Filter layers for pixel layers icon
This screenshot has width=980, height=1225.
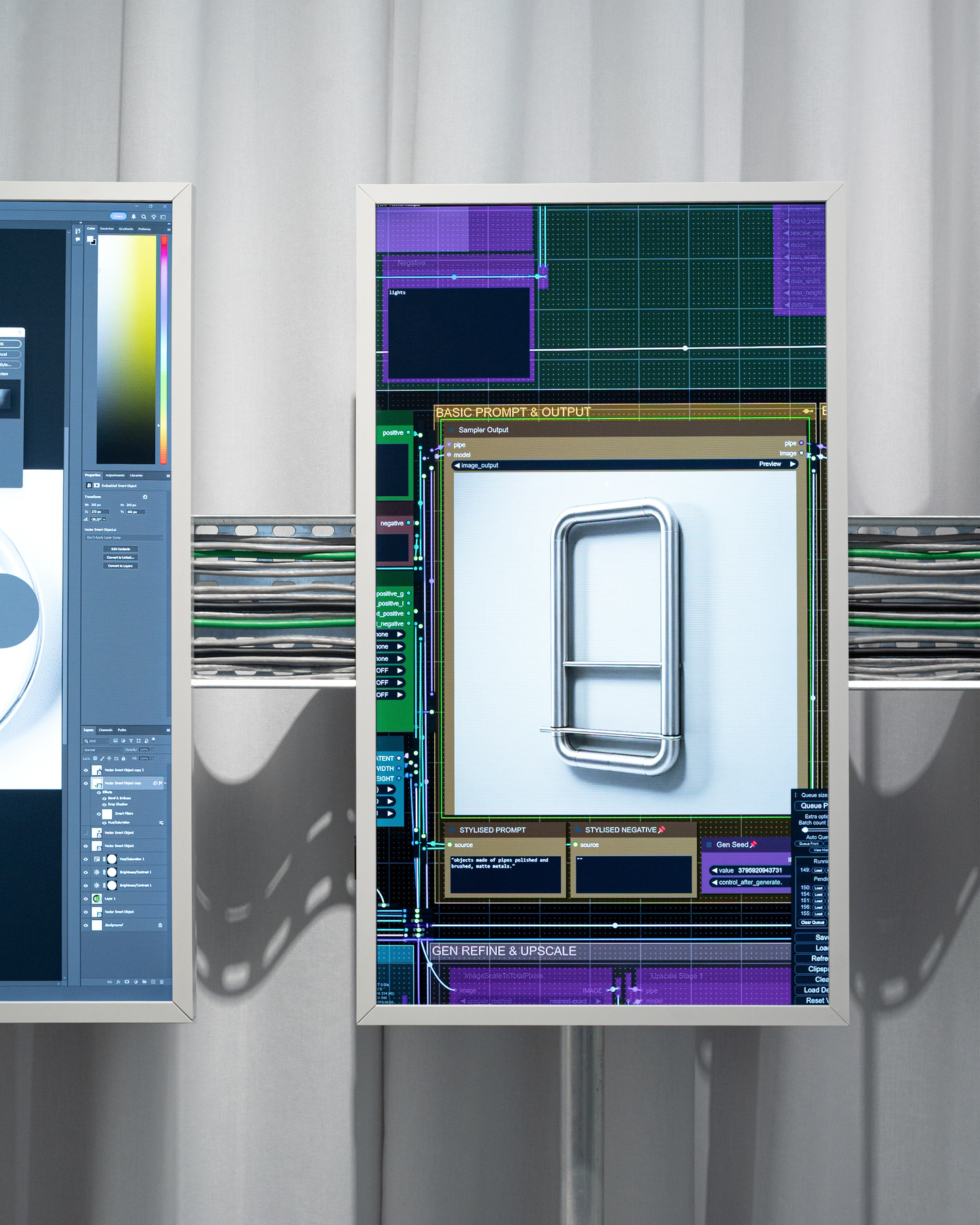(116, 740)
